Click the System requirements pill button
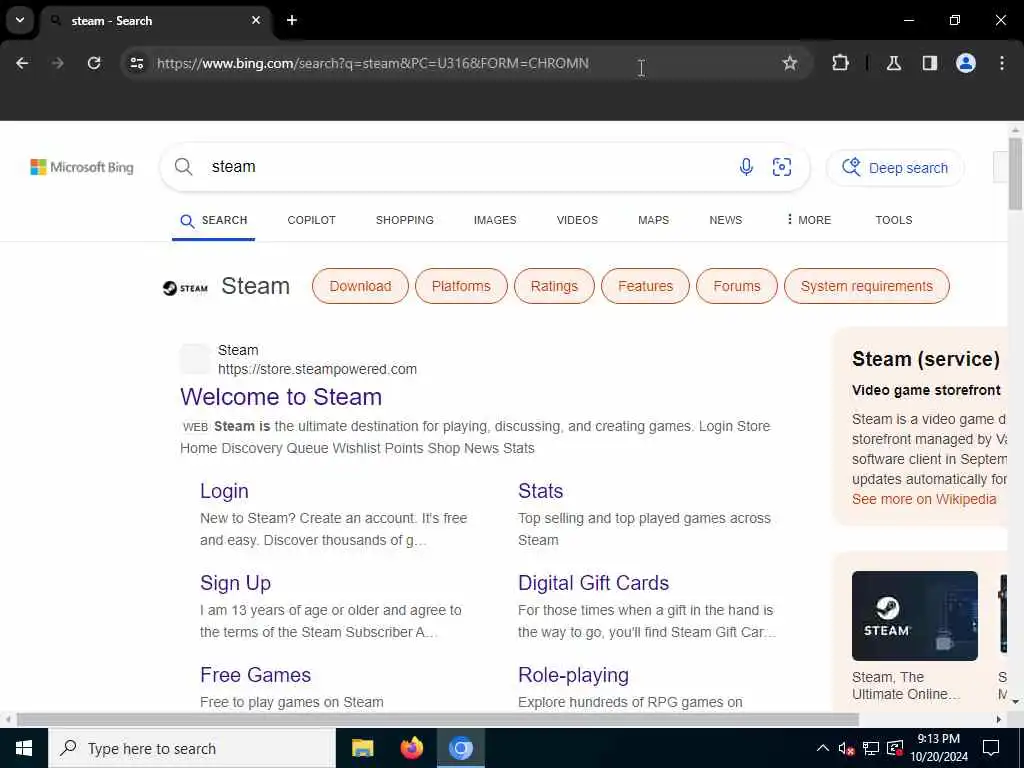 pos(867,286)
